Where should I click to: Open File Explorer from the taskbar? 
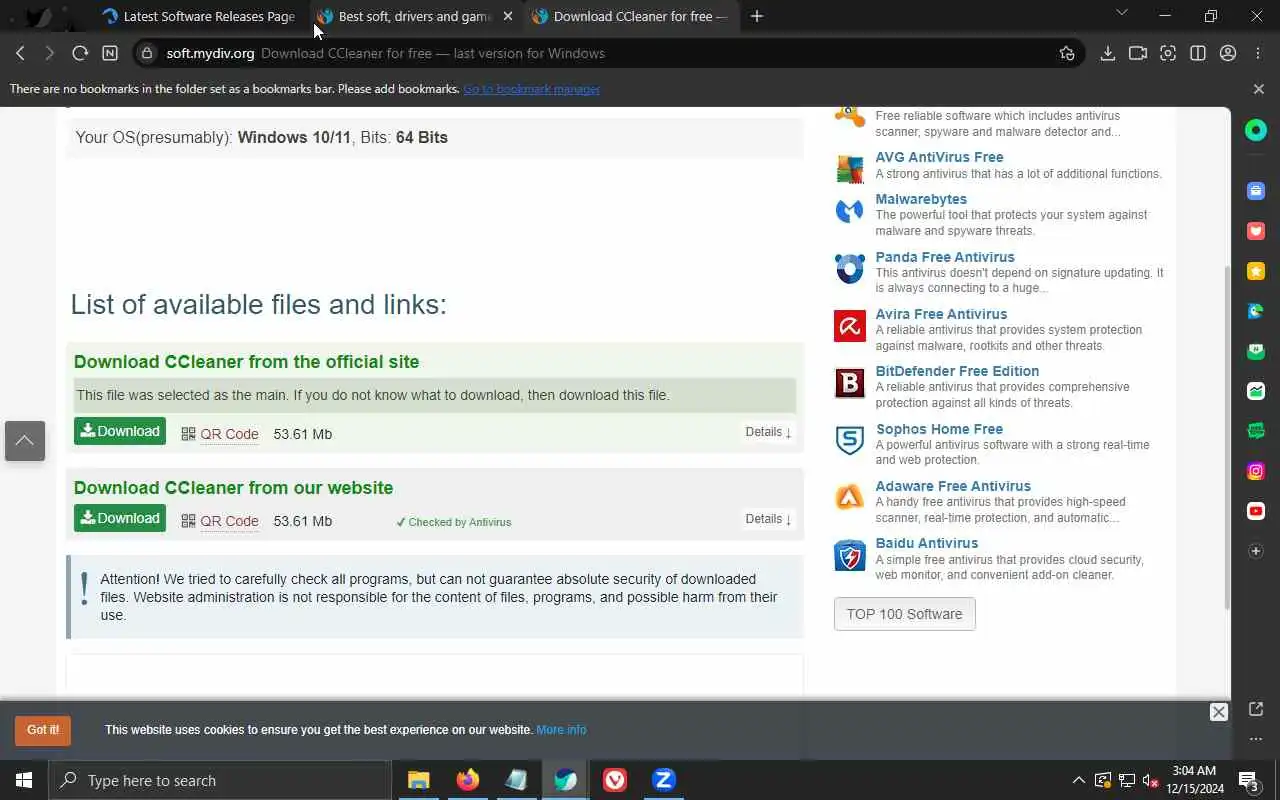[x=418, y=780]
